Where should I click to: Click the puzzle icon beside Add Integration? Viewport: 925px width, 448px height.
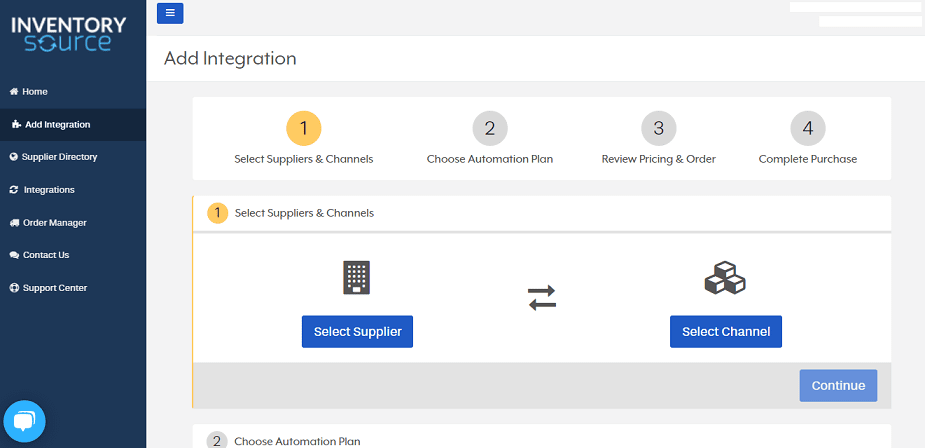[17, 125]
